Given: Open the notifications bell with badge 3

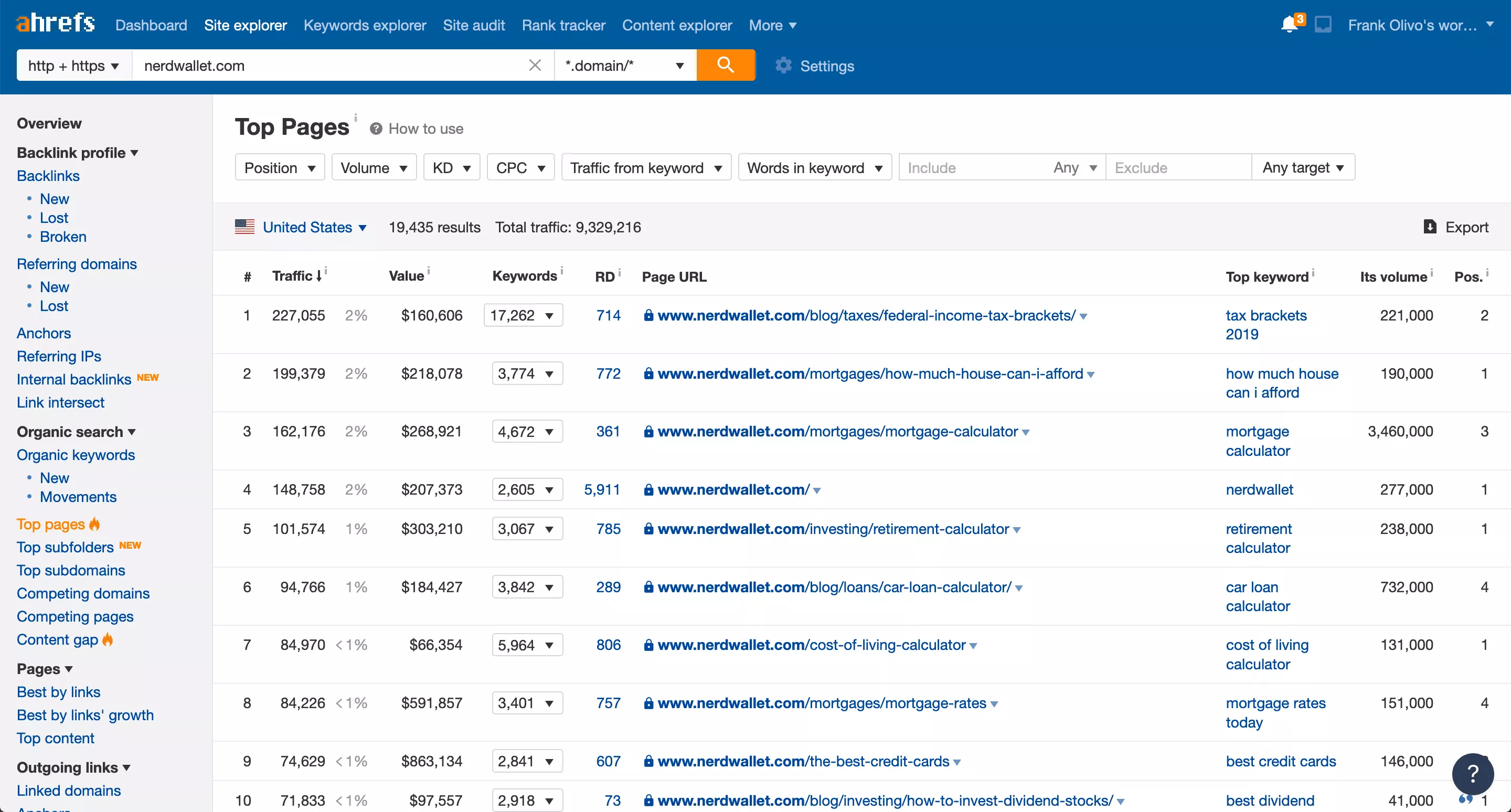Looking at the screenshot, I should pos(1290,25).
